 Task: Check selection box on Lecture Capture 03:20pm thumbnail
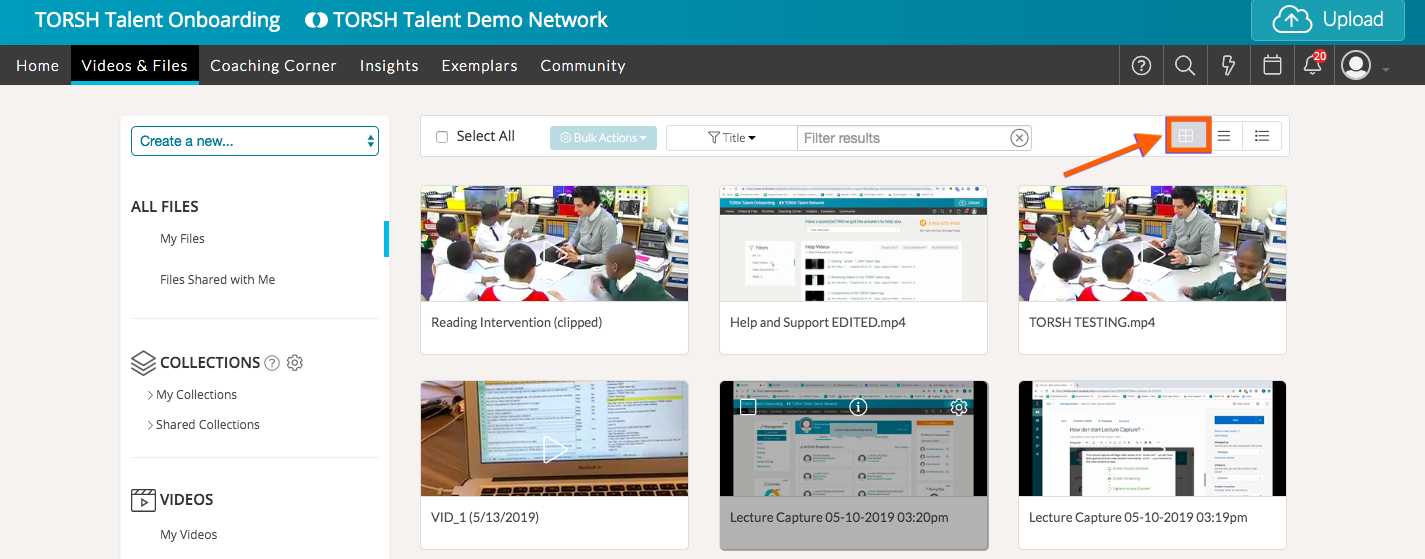click(747, 406)
